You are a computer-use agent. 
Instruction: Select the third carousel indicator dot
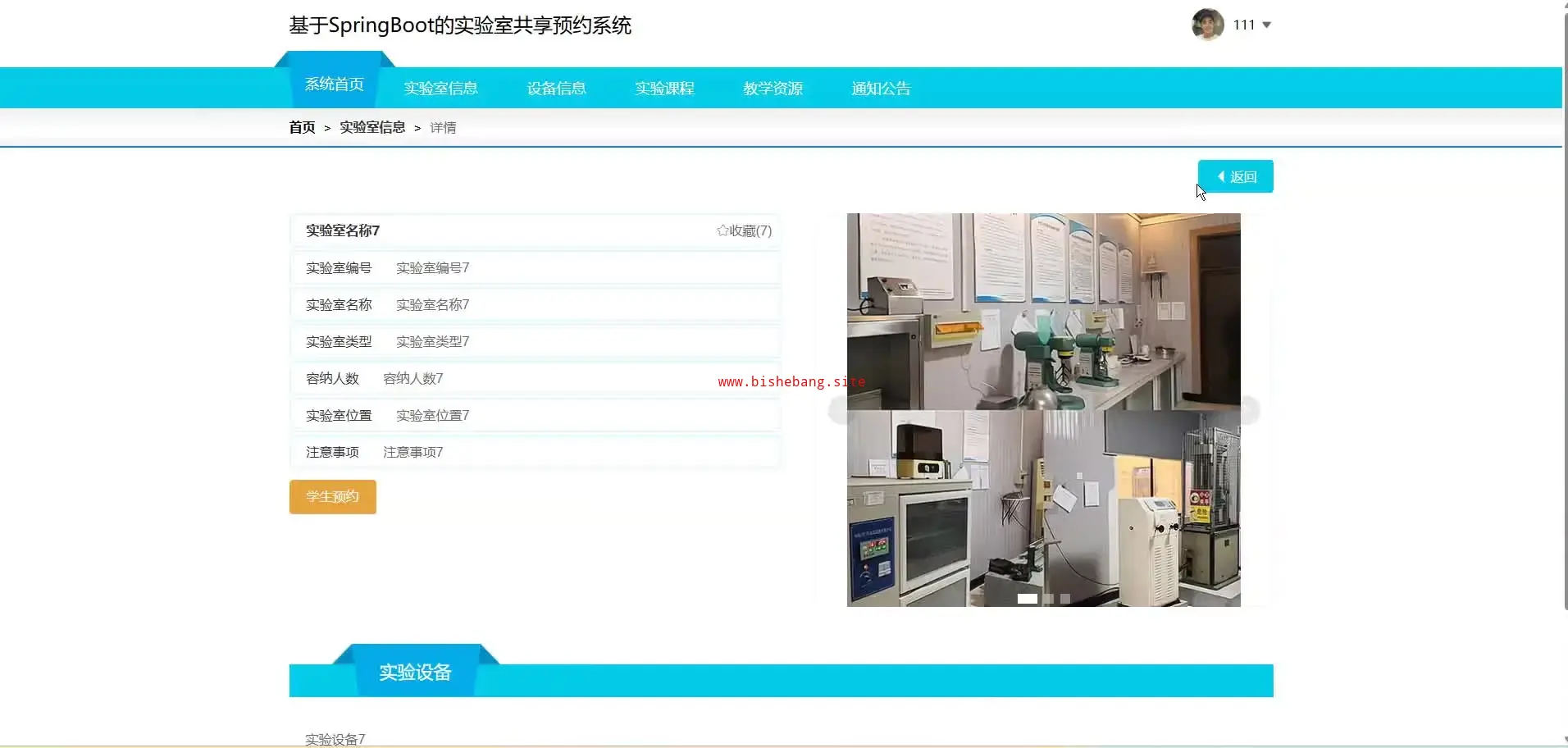point(1064,599)
